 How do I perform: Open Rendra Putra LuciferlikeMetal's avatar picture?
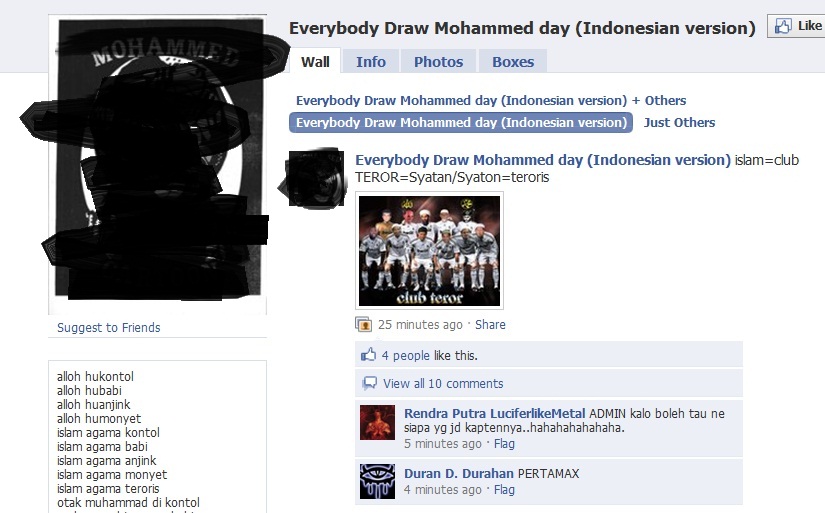[x=377, y=423]
